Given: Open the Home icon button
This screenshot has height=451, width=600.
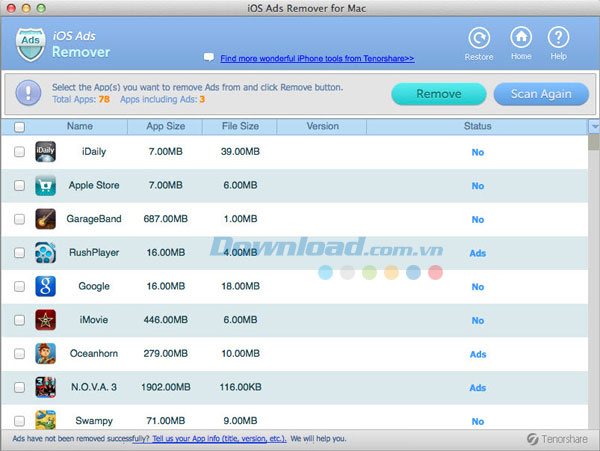Looking at the screenshot, I should click(520, 38).
